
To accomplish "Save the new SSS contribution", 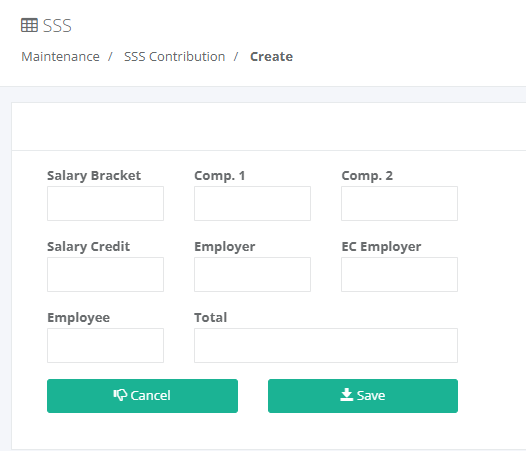I will (x=363, y=396).
